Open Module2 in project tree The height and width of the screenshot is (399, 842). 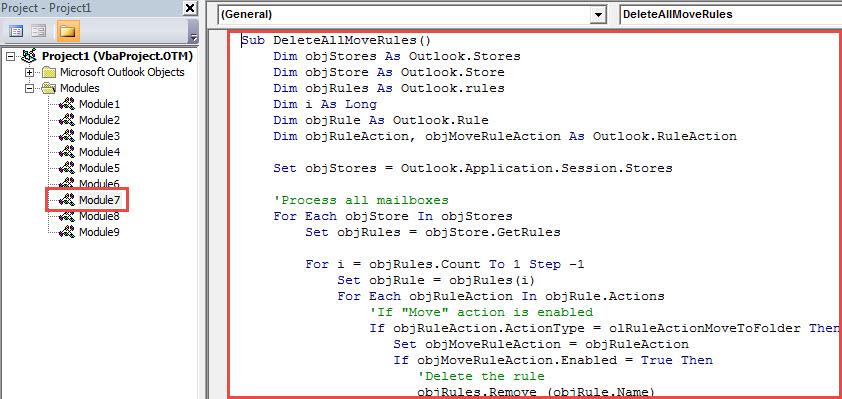[x=99, y=120]
